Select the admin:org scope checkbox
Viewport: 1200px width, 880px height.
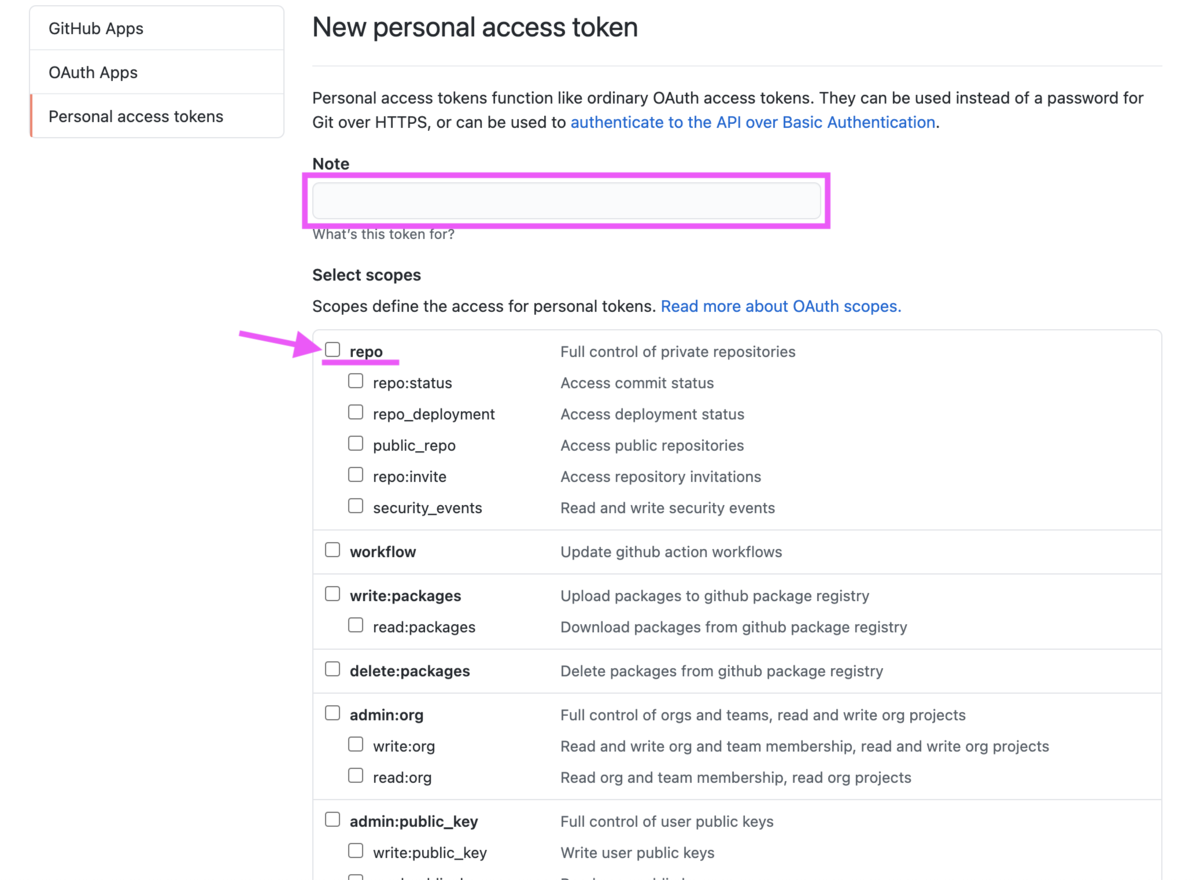[333, 713]
